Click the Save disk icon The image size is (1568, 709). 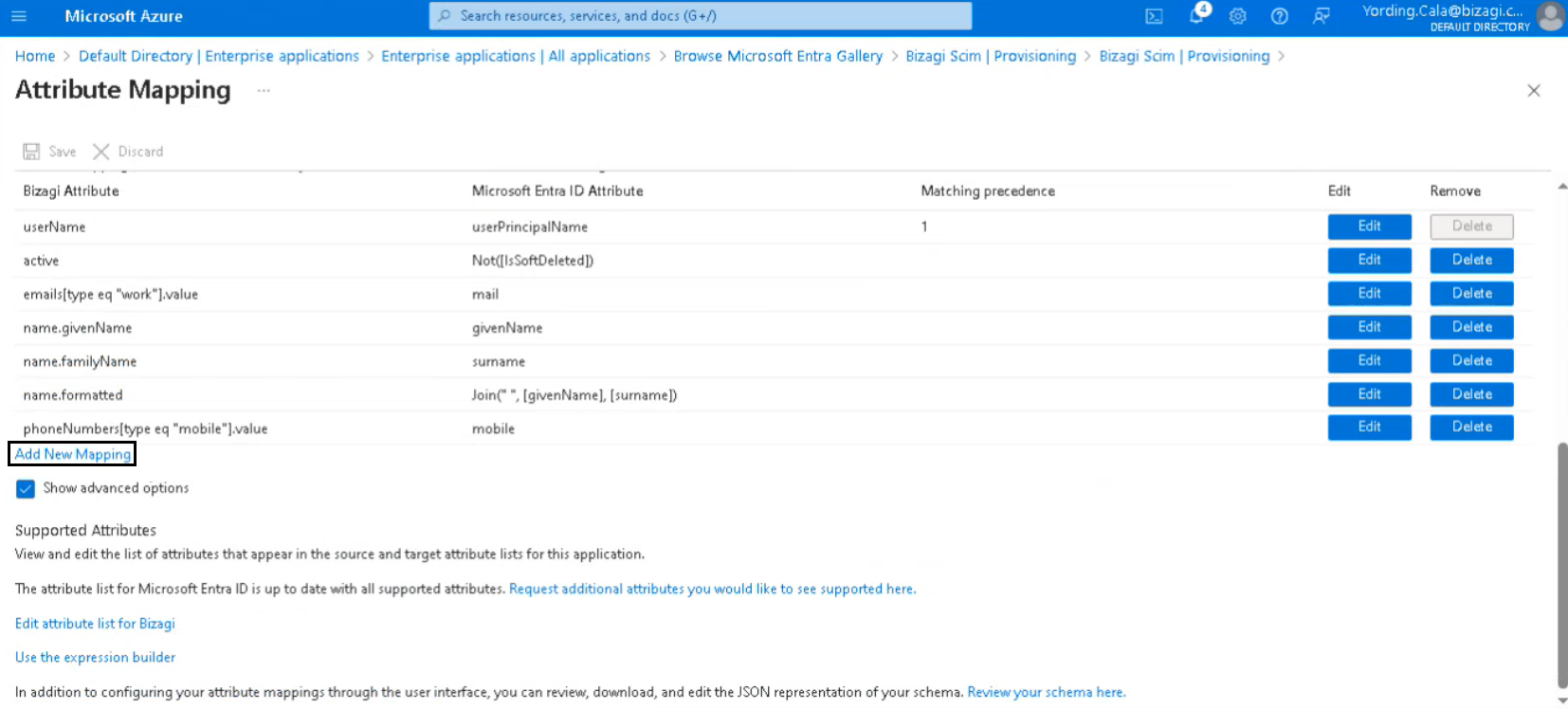(x=31, y=152)
